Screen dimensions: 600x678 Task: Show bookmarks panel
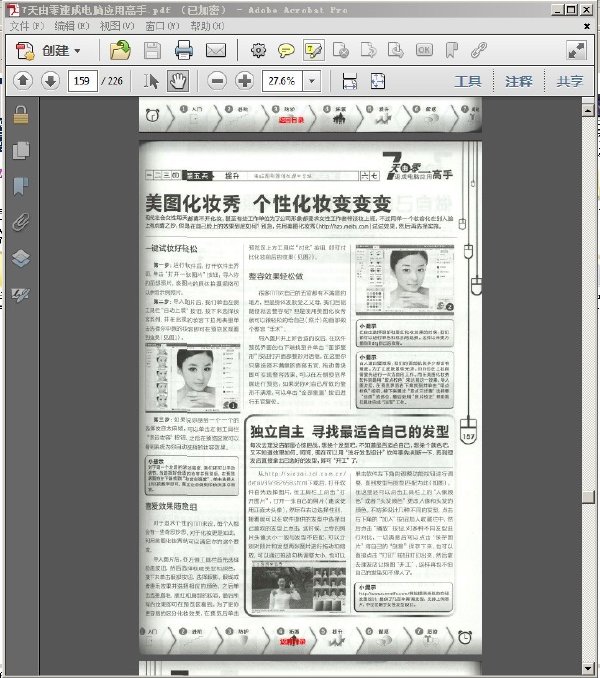tap(21, 186)
